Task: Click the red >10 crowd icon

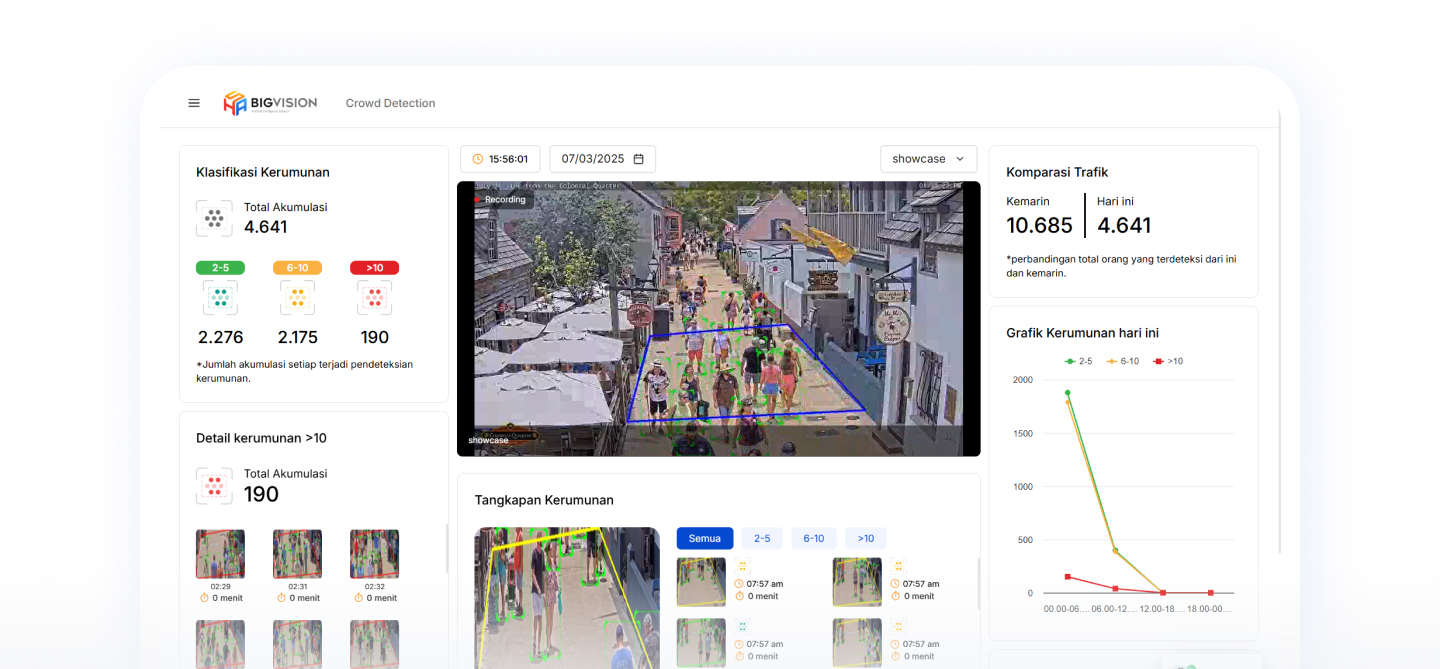Action: click(x=374, y=297)
